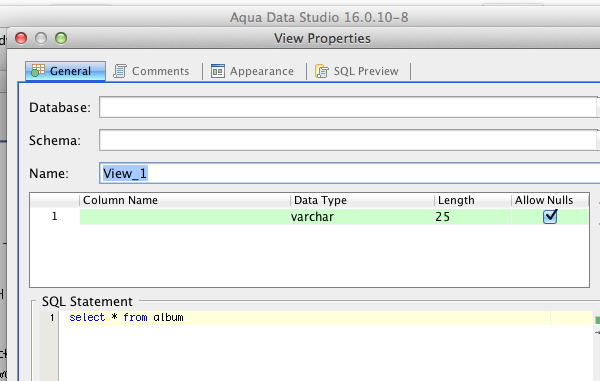Switch to the General tab
The height and width of the screenshot is (381, 600).
[65, 71]
